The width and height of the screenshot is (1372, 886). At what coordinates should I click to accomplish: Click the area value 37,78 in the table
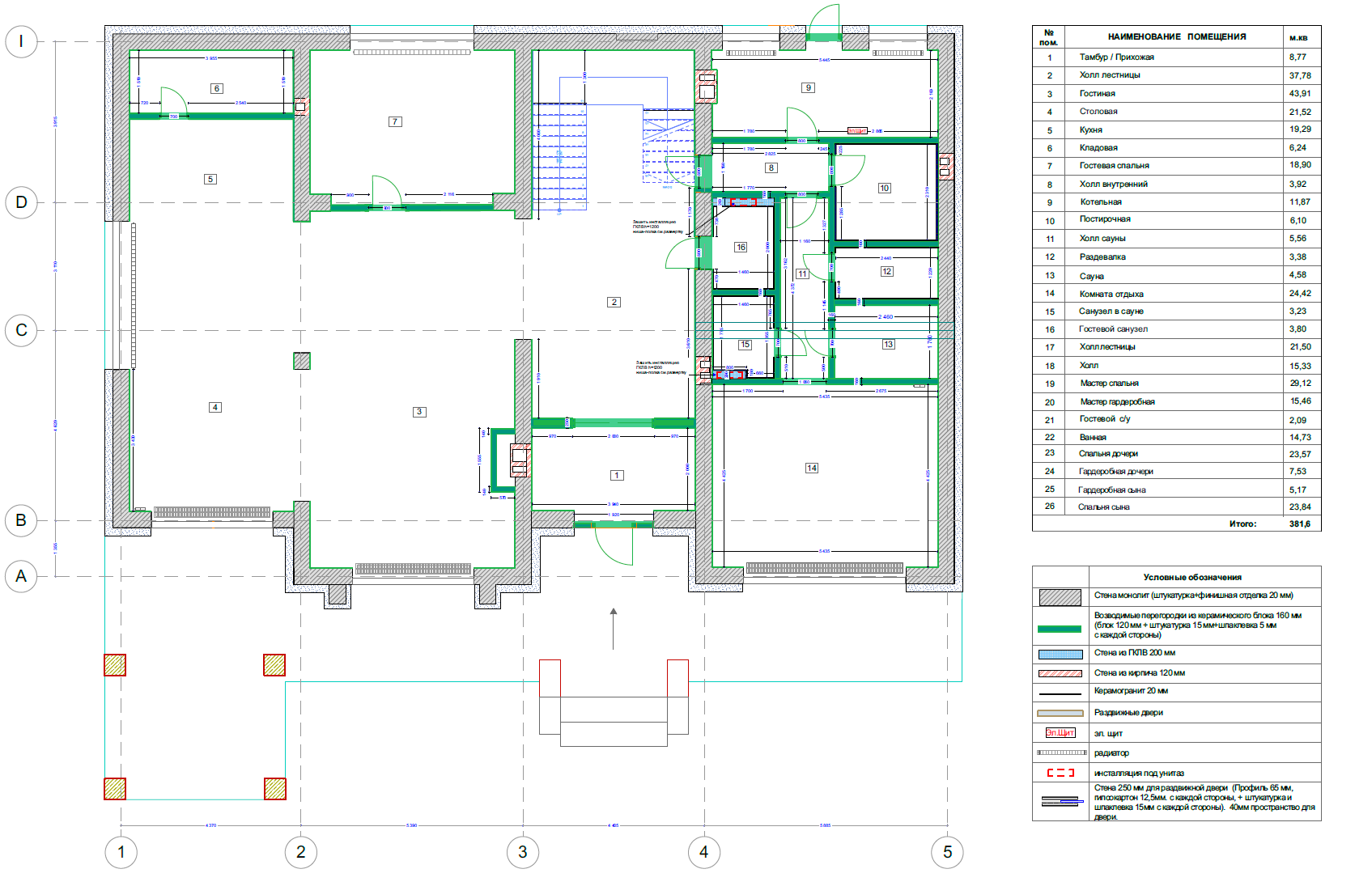[x=1300, y=75]
